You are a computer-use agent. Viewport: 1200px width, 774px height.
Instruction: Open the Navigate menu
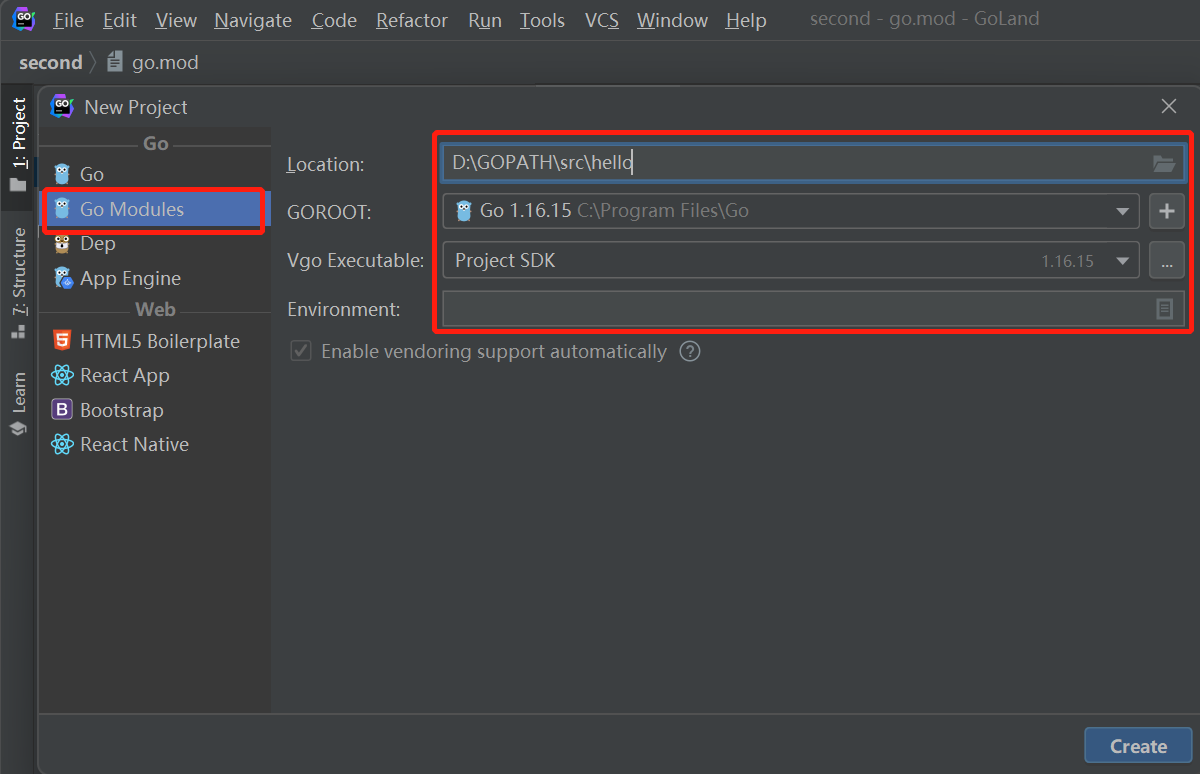pos(253,20)
